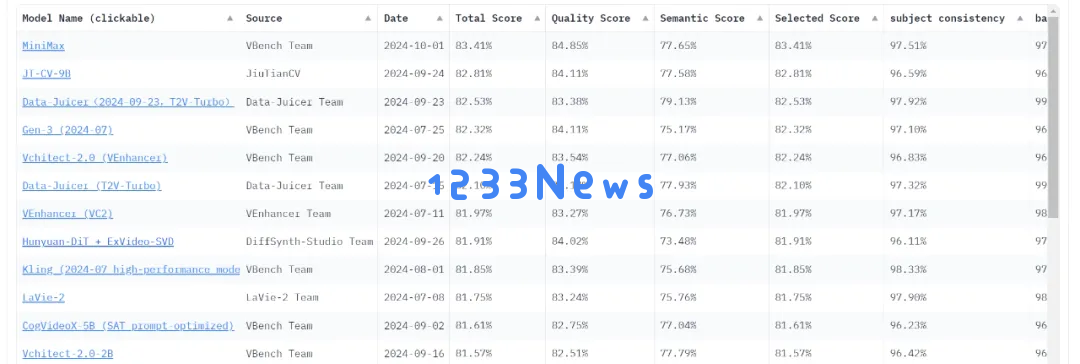1080x364 pixels.
Task: Open CogVideoX-5B (SAT prompt-optimized) link
Action: click(x=128, y=325)
